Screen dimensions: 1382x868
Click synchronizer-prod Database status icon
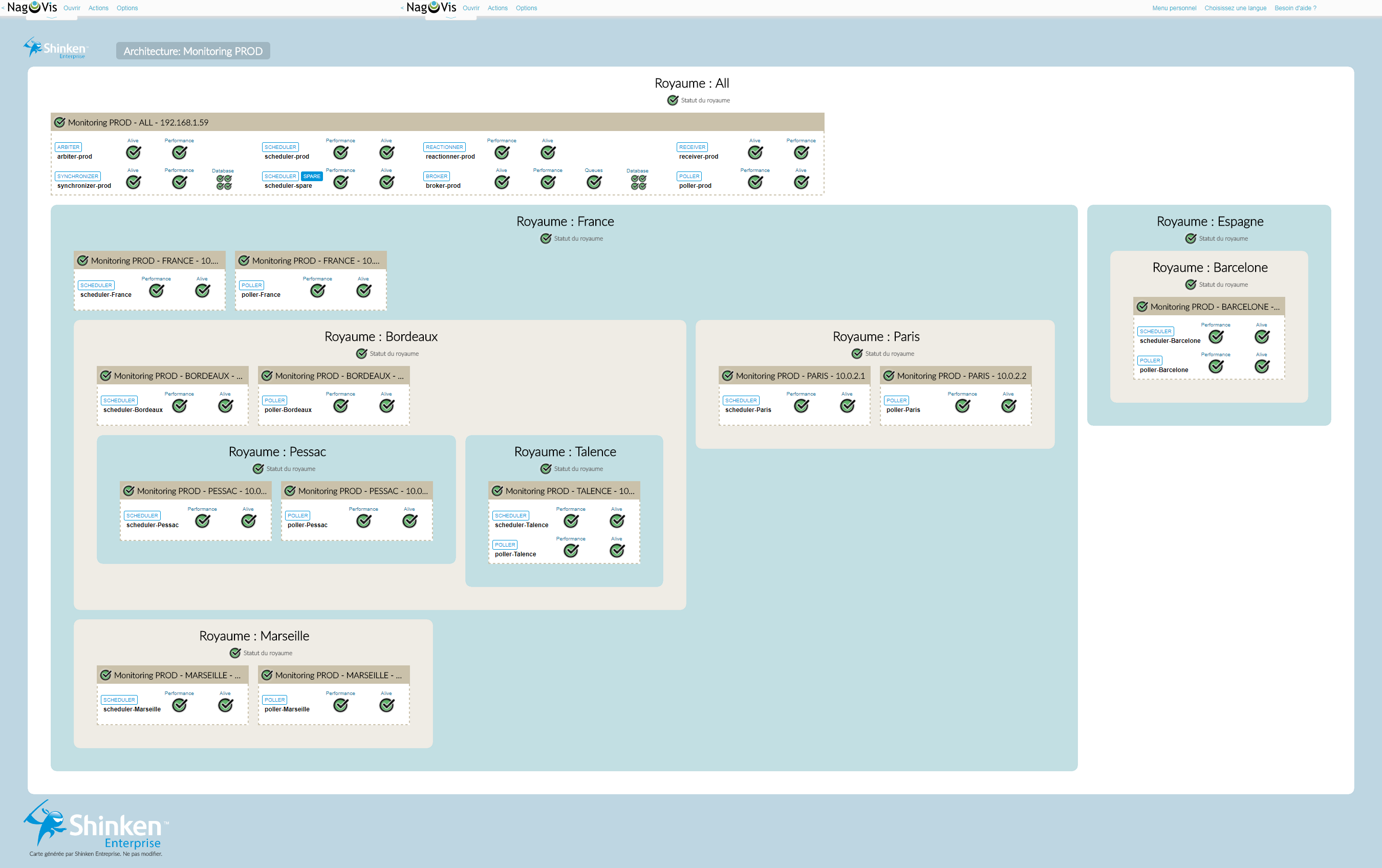pyautogui.click(x=224, y=182)
